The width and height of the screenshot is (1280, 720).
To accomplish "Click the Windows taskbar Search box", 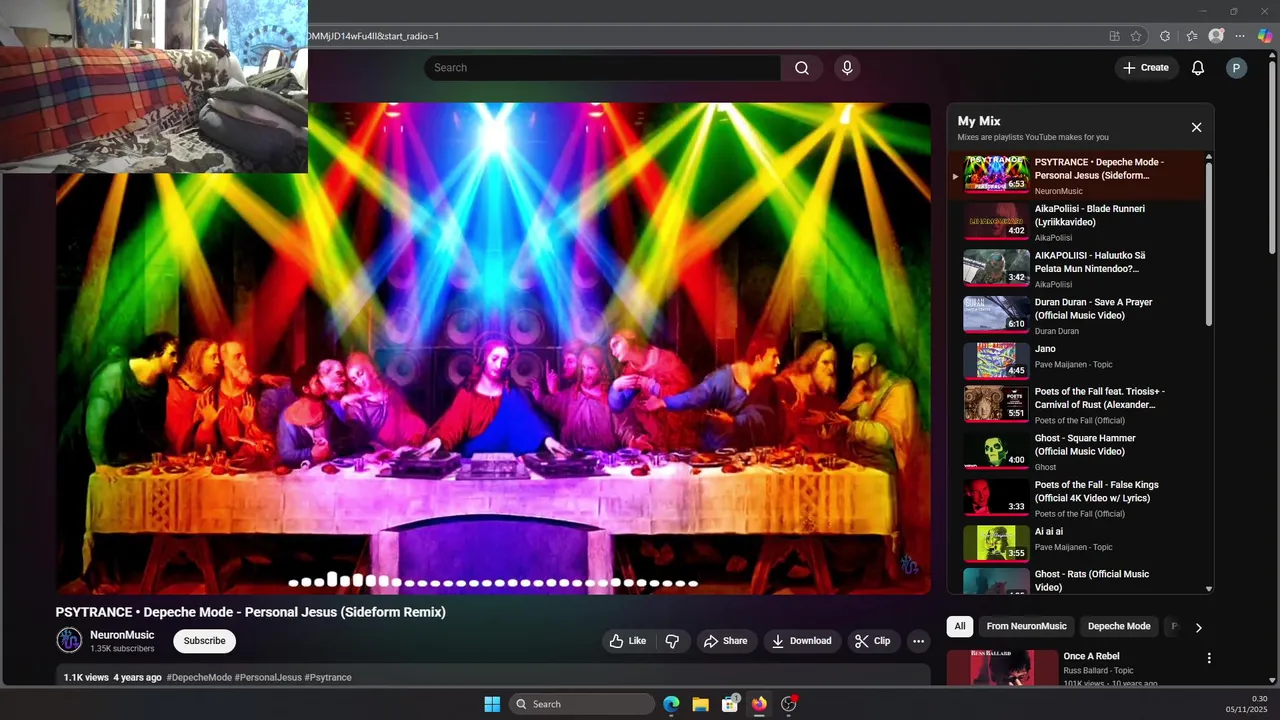I will coord(582,704).
